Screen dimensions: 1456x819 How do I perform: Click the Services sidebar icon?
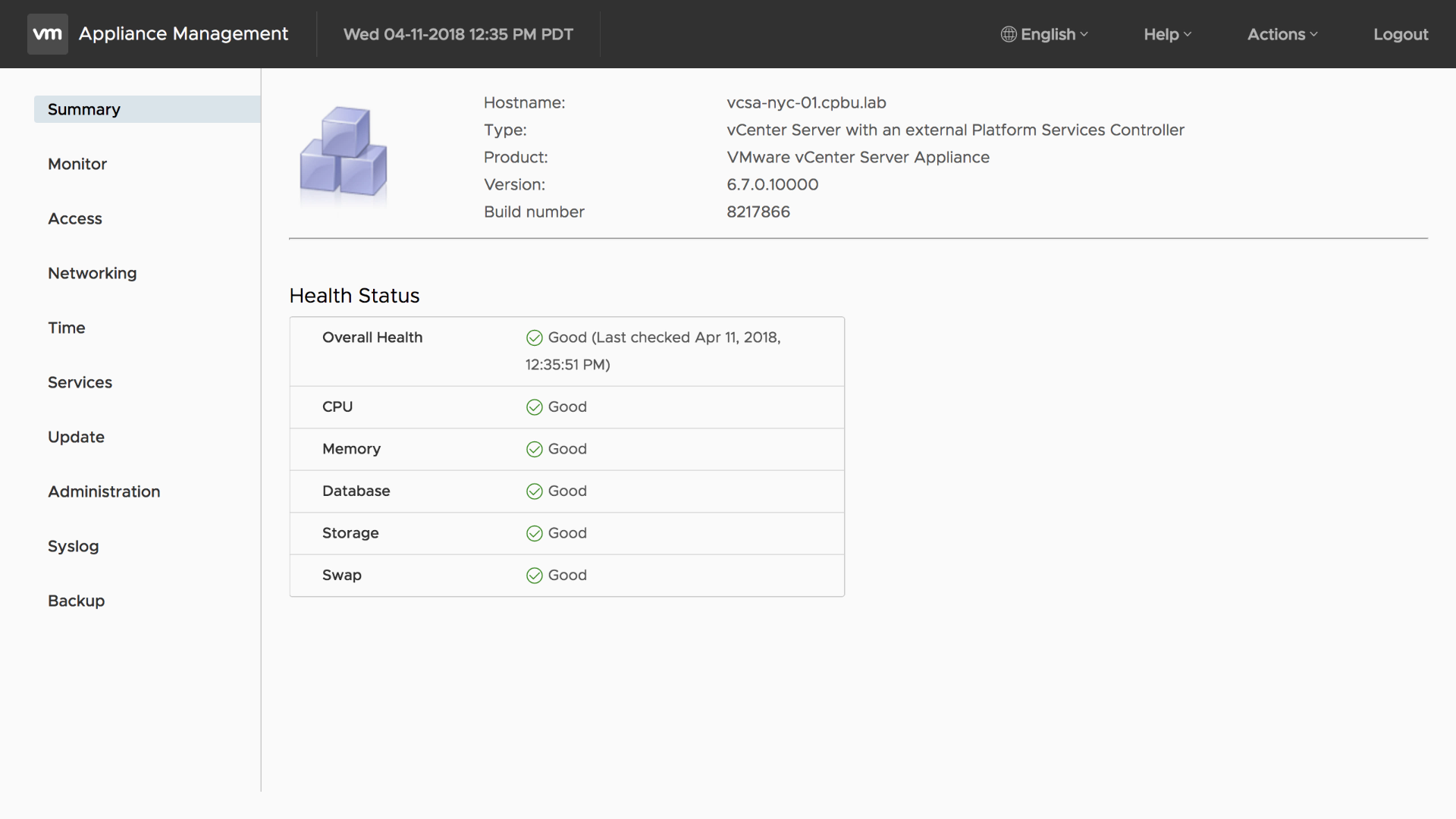80,382
